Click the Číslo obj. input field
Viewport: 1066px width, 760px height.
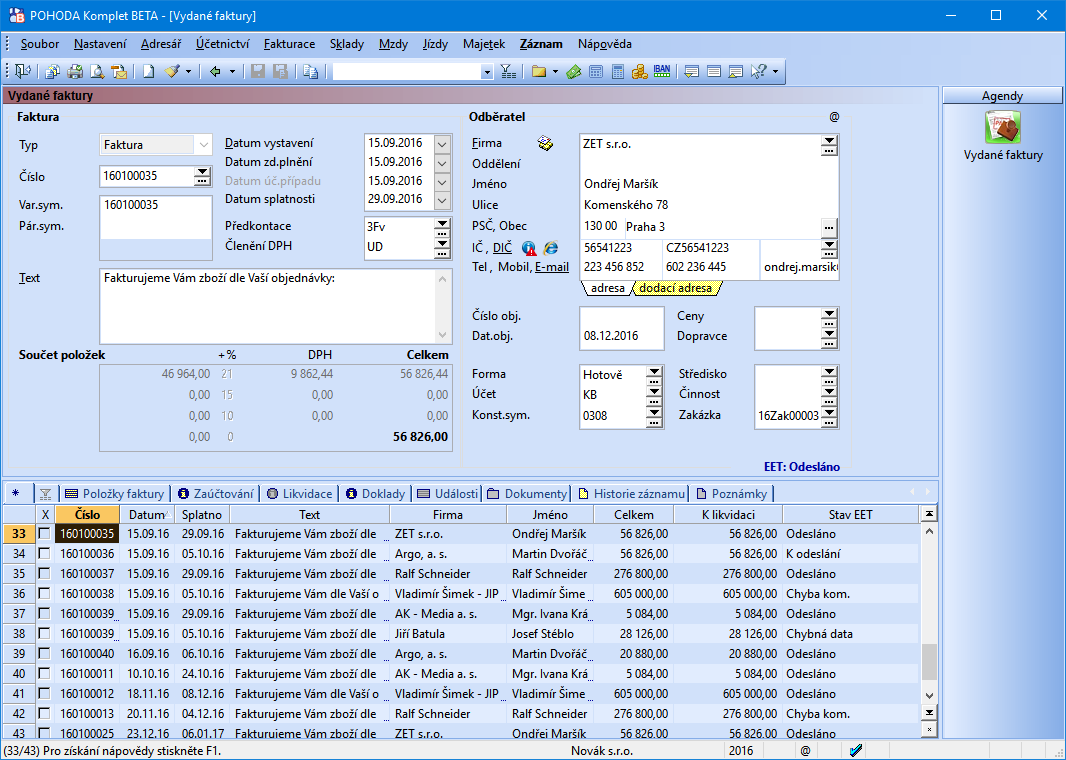(x=621, y=316)
